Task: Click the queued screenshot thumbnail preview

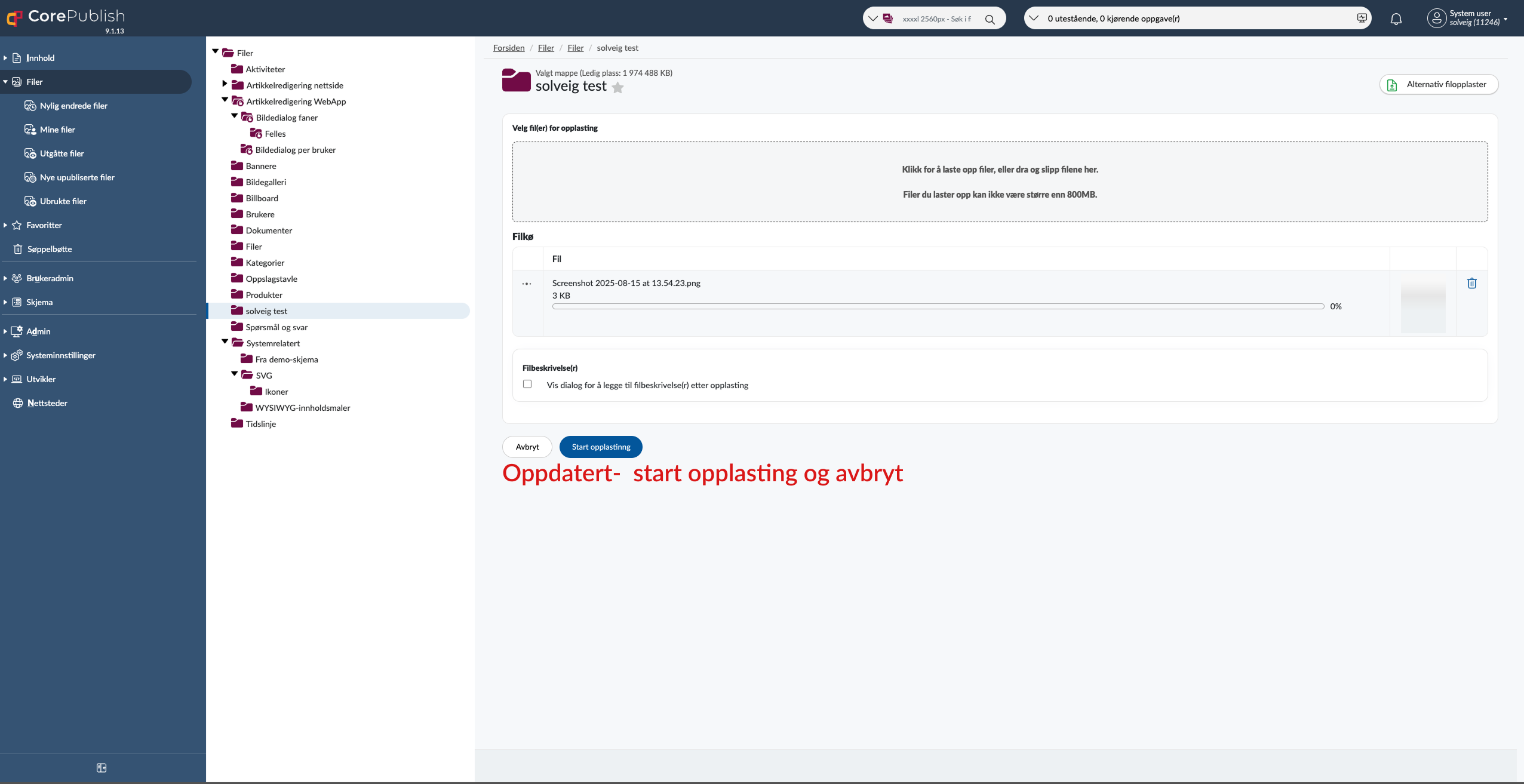Action: point(1423,308)
